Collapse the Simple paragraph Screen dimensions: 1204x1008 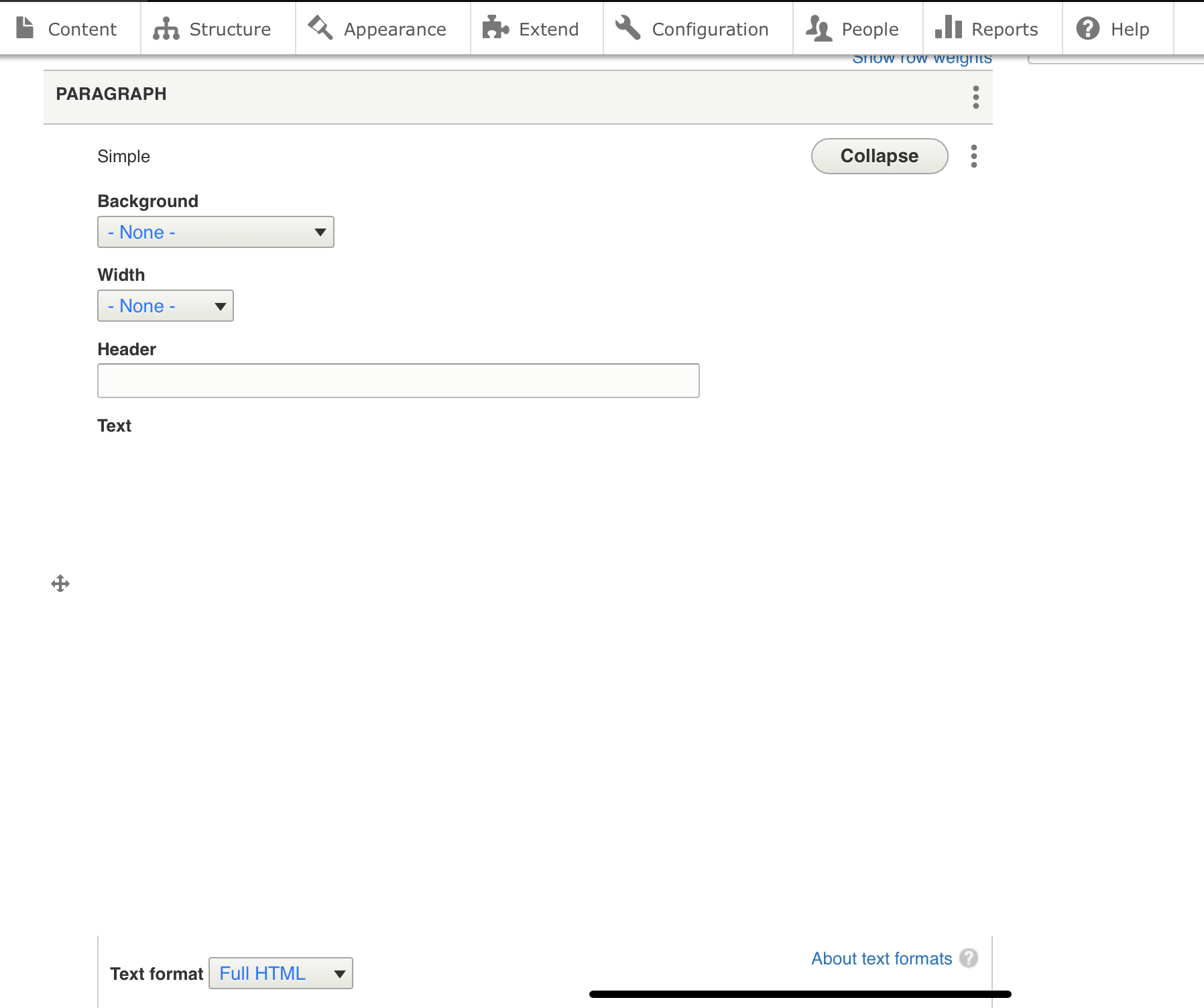(879, 155)
